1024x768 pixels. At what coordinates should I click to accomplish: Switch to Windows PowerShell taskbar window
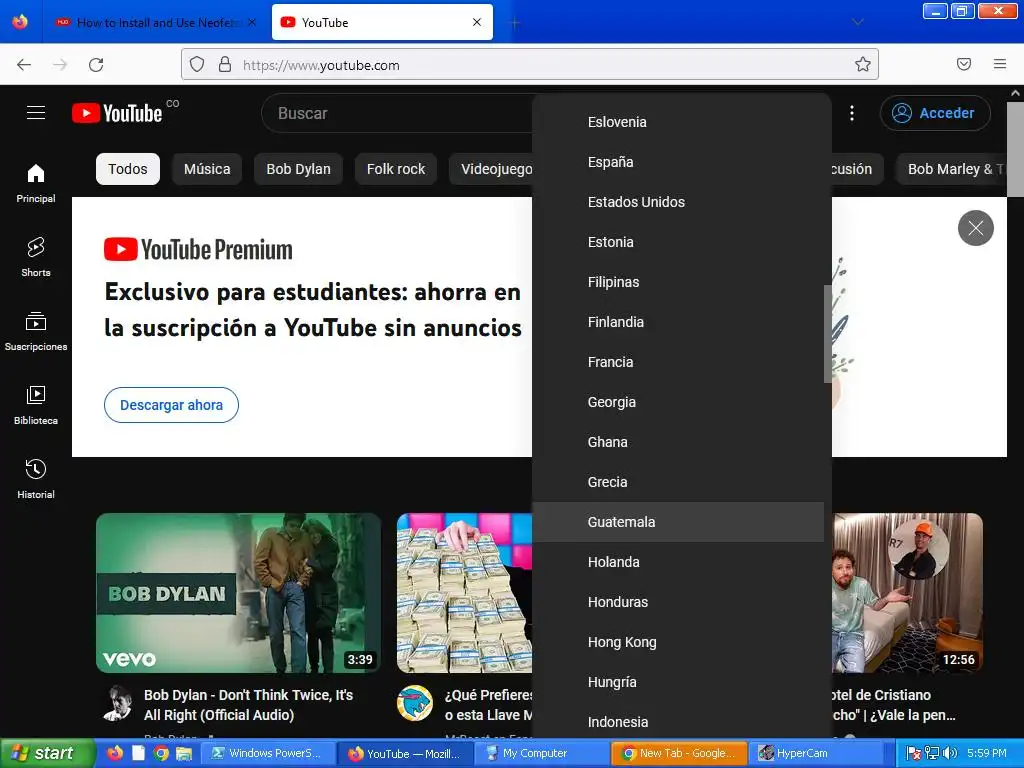pos(268,753)
